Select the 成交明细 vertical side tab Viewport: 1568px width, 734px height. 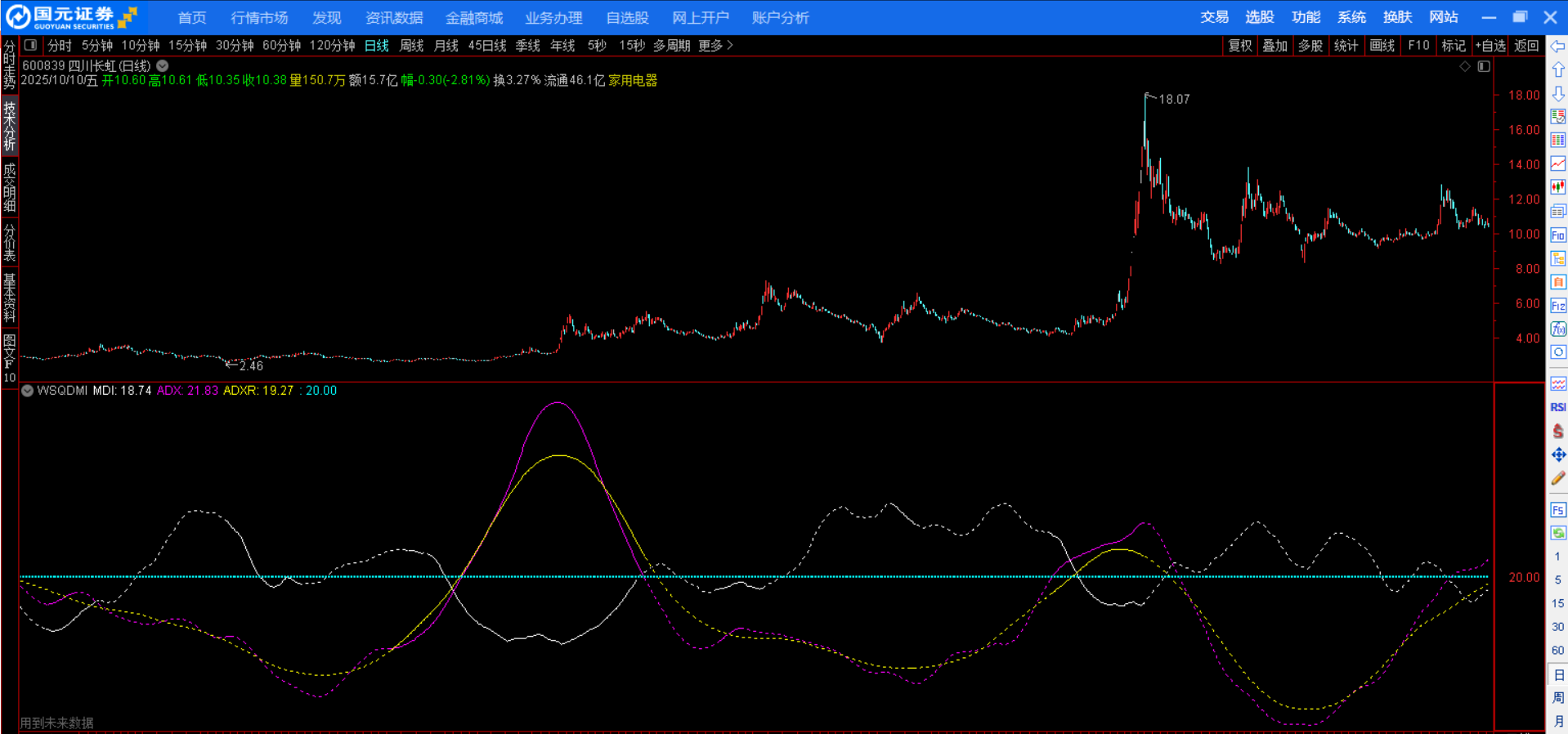coord(10,186)
